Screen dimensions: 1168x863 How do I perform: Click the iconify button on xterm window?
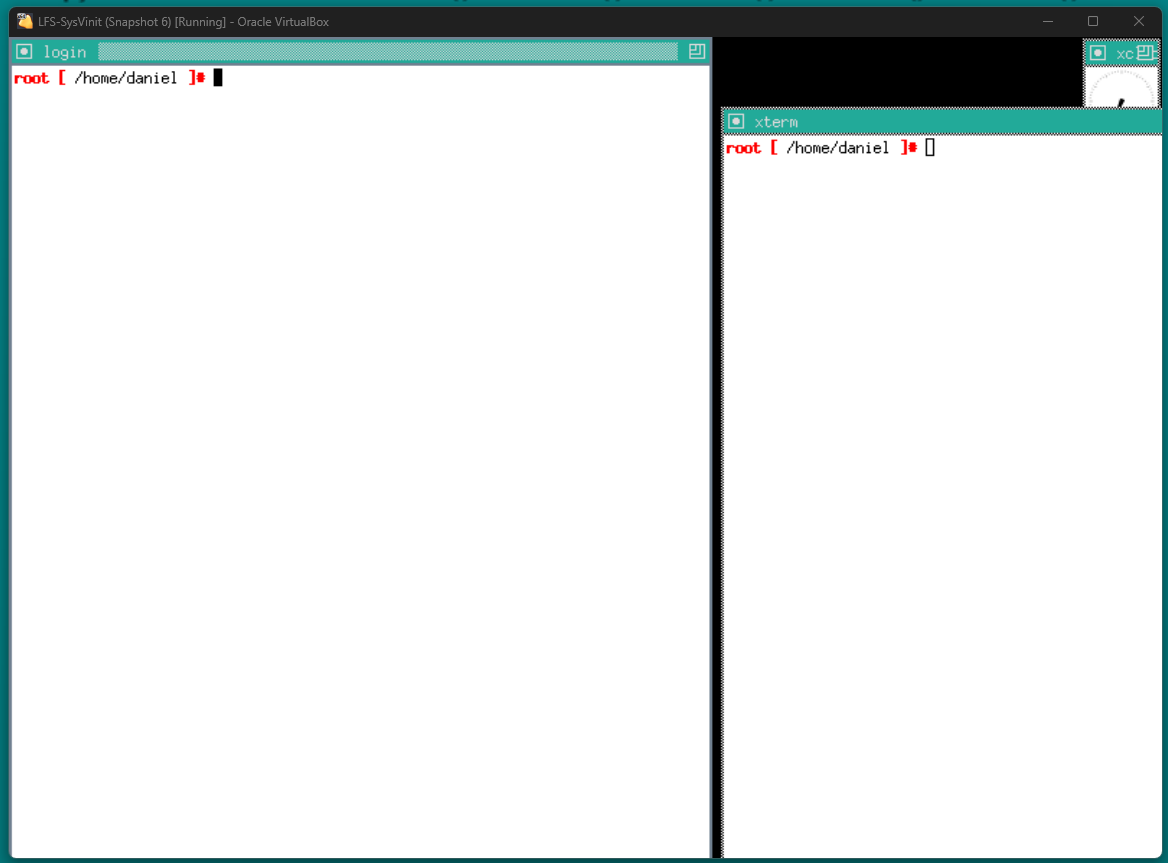pos(737,122)
